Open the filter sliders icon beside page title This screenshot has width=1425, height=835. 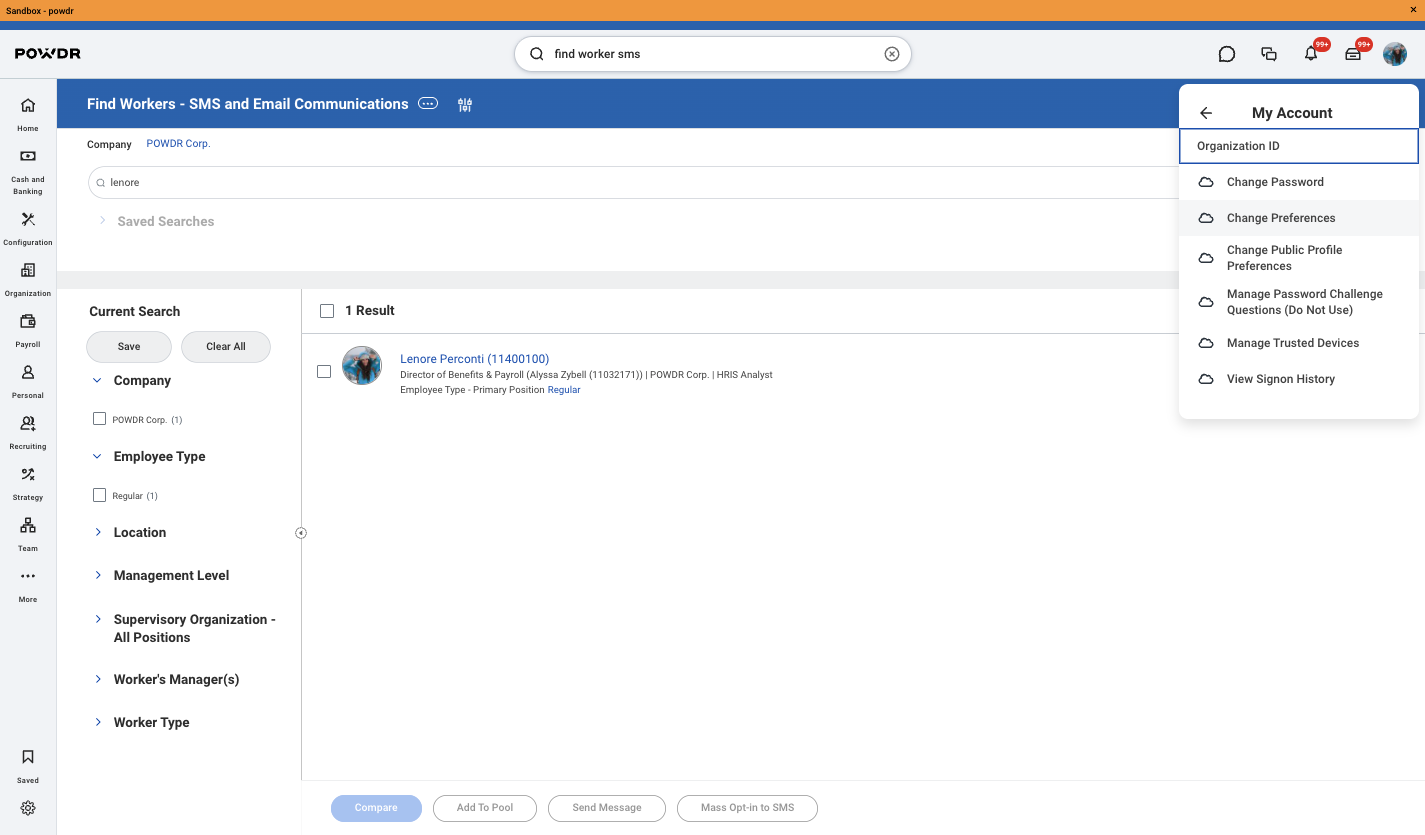[465, 104]
